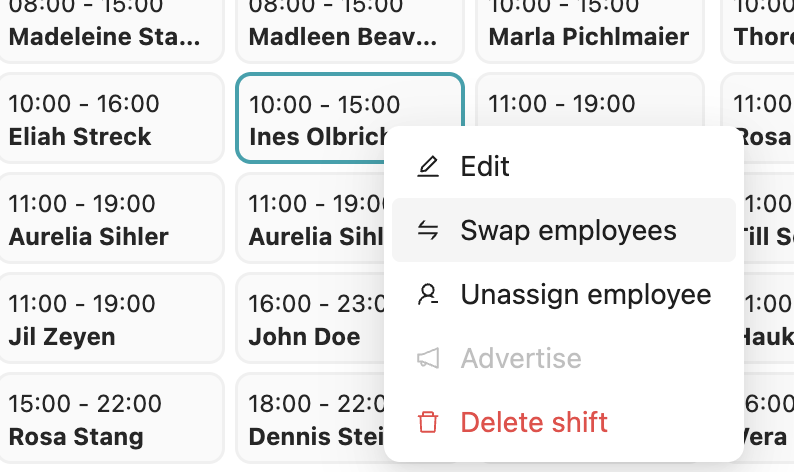This screenshot has height=472, width=794.
Task: Select Swap employees menu entry
Action: (x=567, y=231)
